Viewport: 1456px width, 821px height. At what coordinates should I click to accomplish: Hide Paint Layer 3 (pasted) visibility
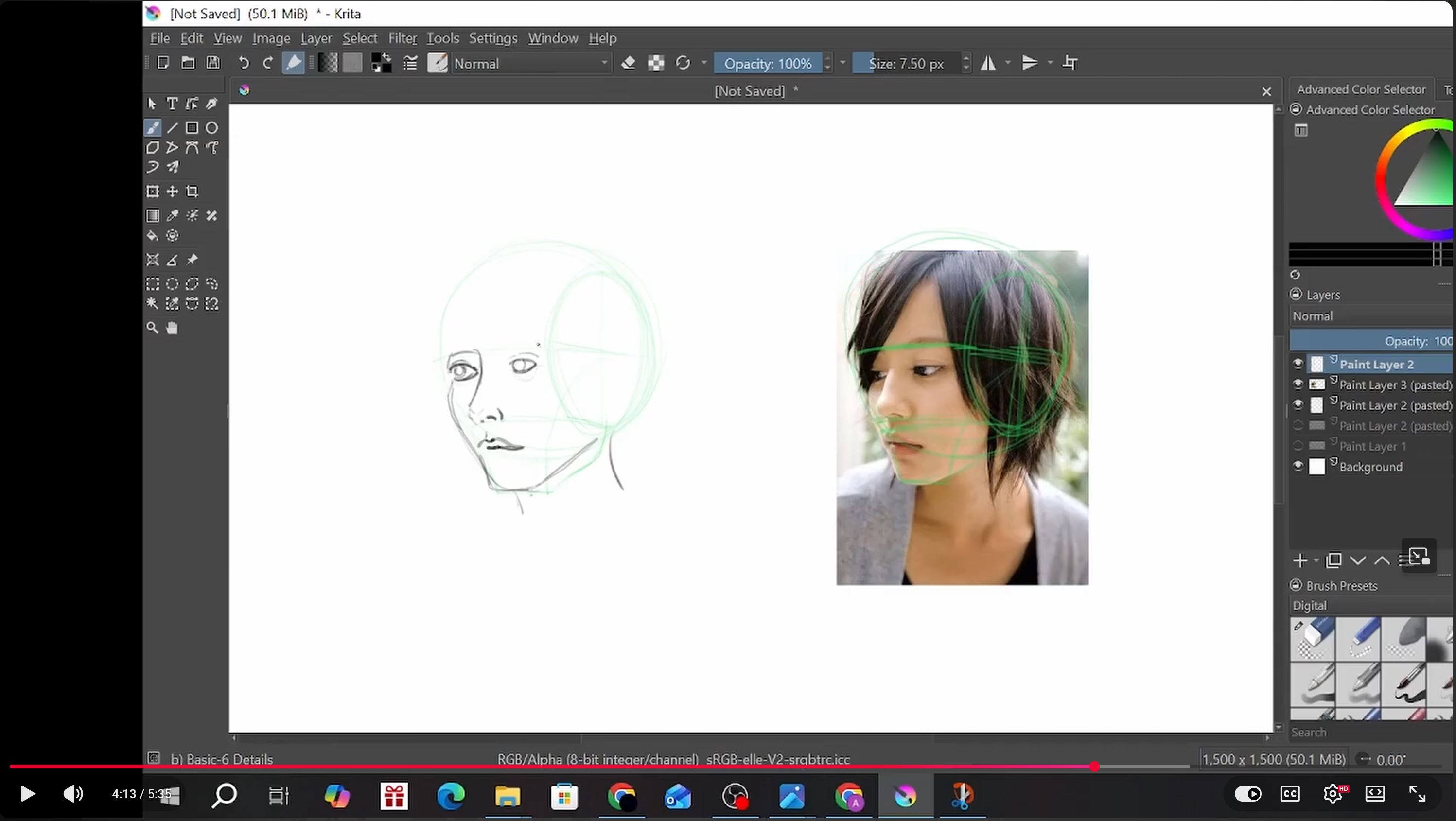[x=1298, y=384]
